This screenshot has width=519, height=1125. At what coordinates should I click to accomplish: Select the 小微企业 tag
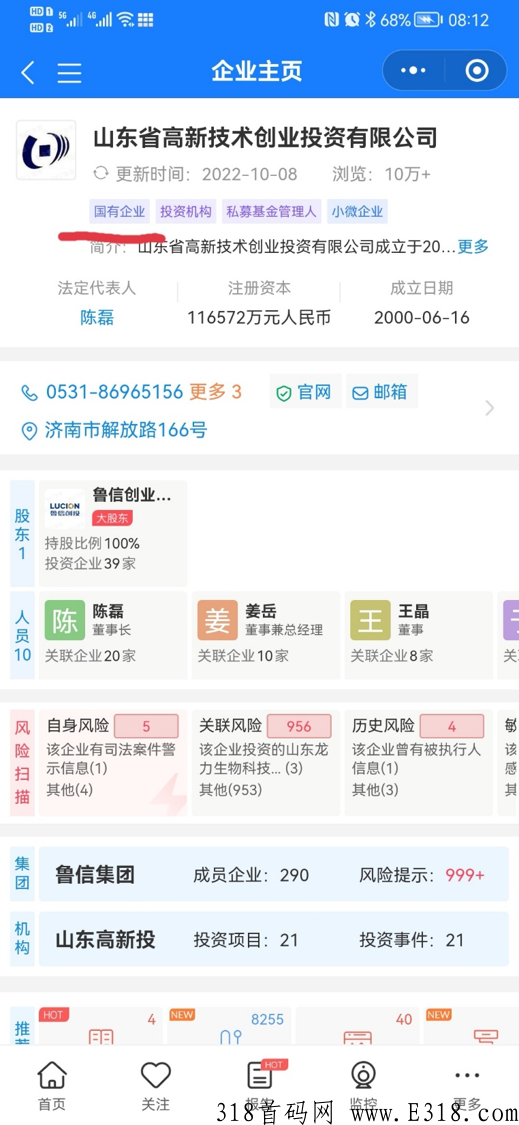coord(357,212)
